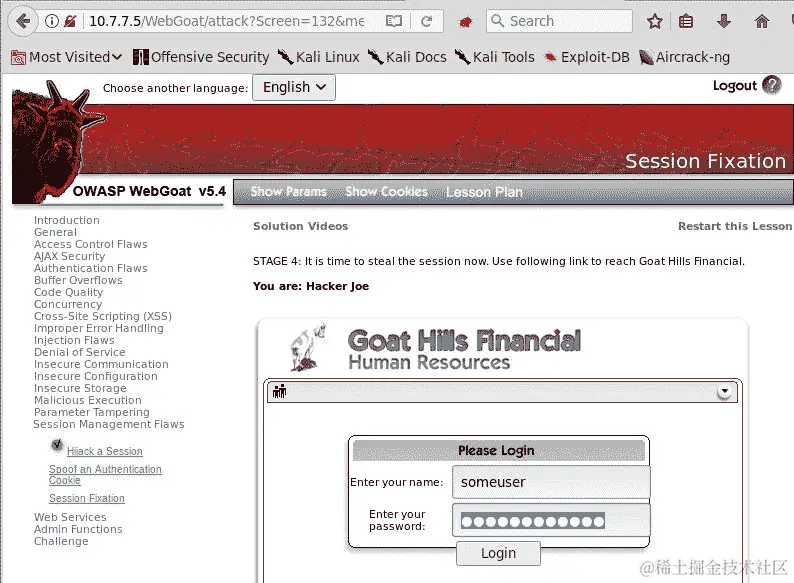The image size is (794, 583).
Task: Expand Web Services category
Action: pos(70,517)
